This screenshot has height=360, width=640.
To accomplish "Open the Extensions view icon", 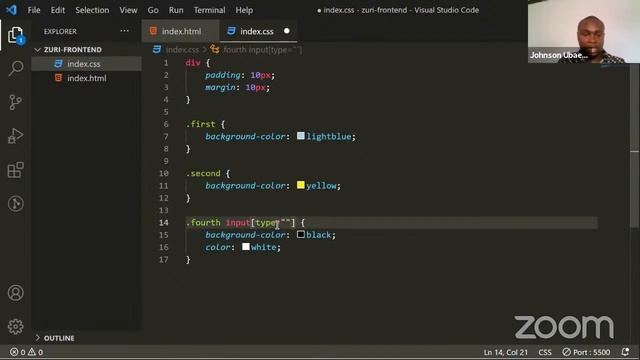I will 16,170.
